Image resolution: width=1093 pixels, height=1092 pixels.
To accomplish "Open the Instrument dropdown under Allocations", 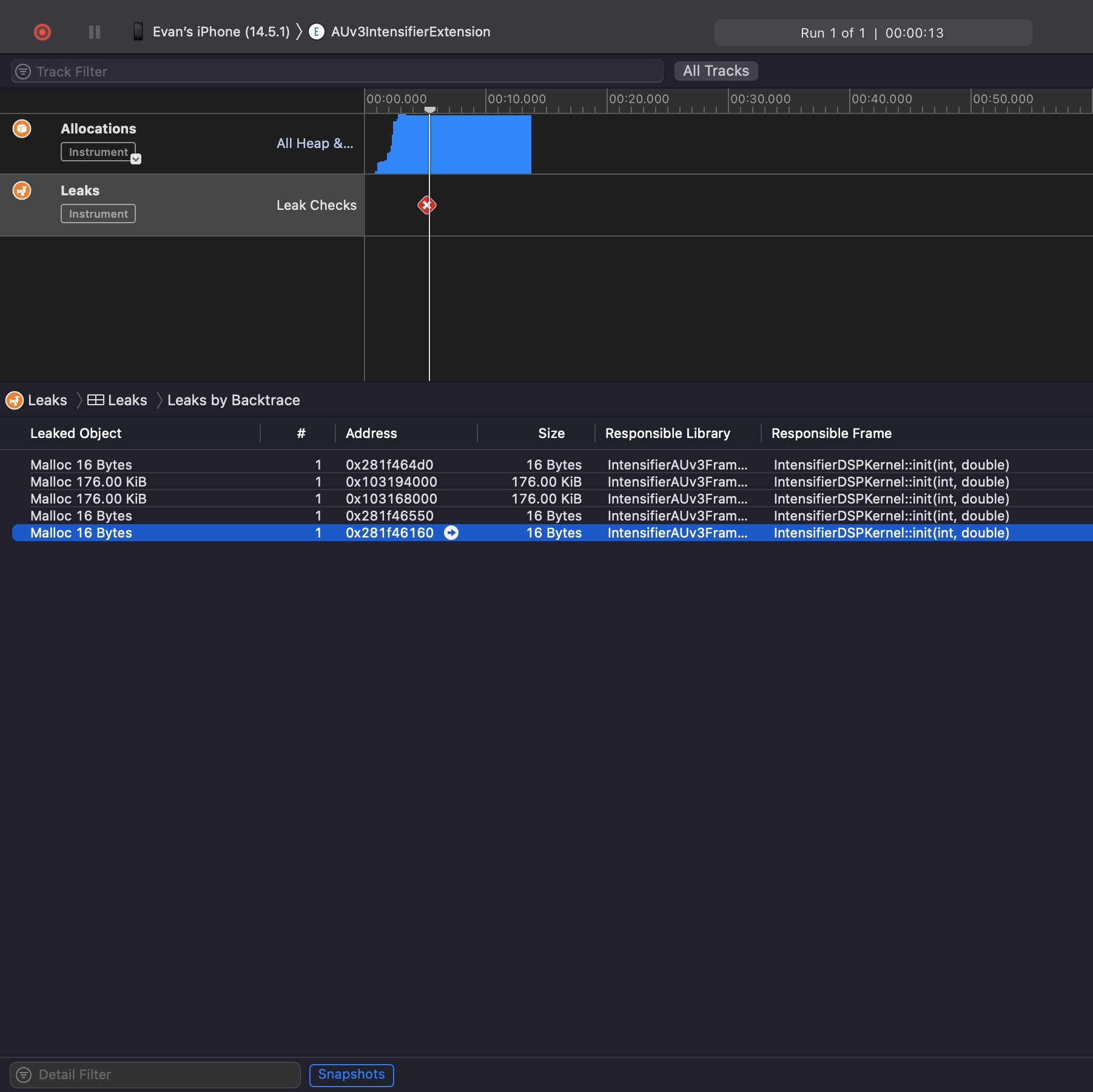I will point(135,158).
